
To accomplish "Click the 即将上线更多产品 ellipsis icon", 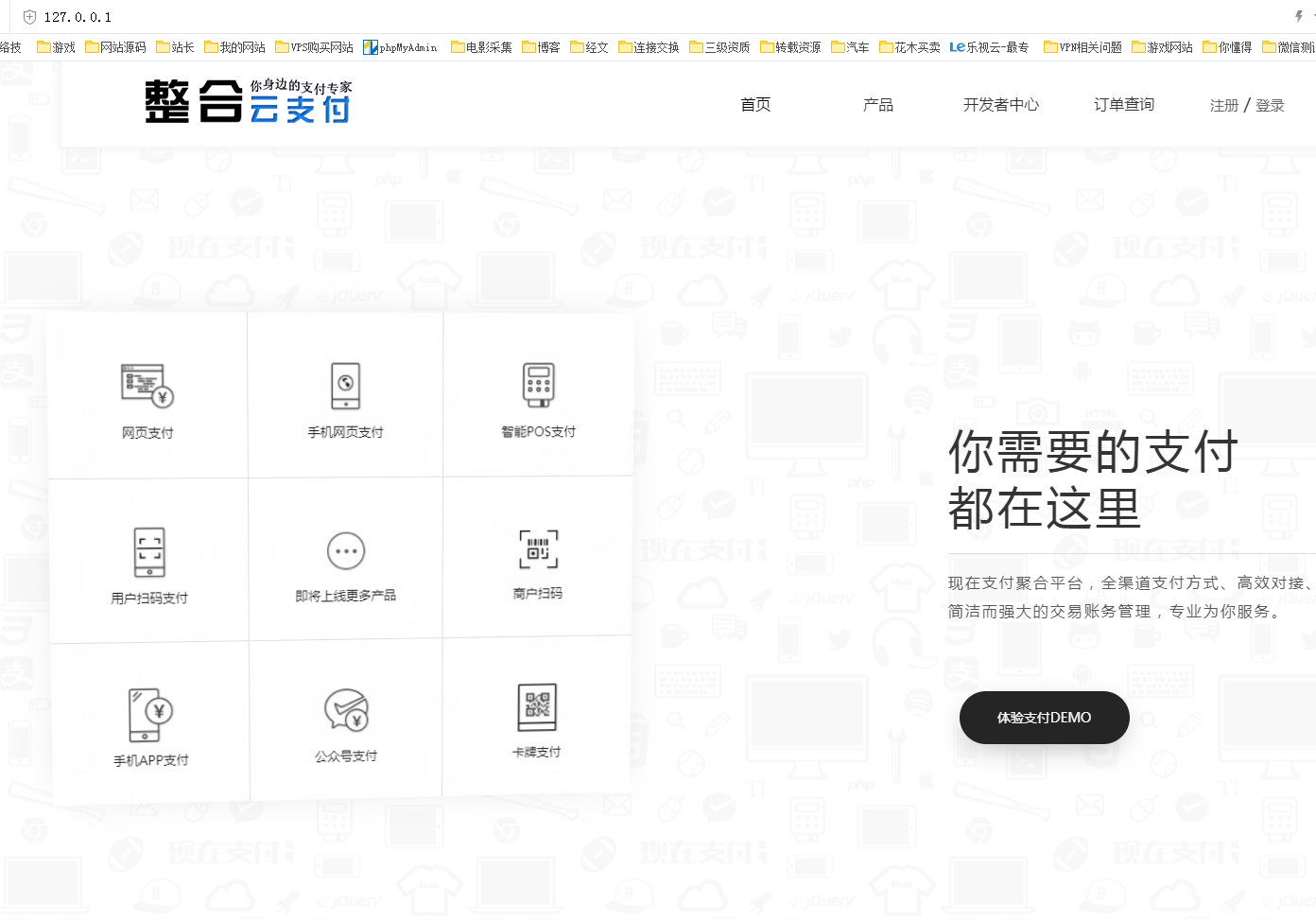I will click(346, 551).
